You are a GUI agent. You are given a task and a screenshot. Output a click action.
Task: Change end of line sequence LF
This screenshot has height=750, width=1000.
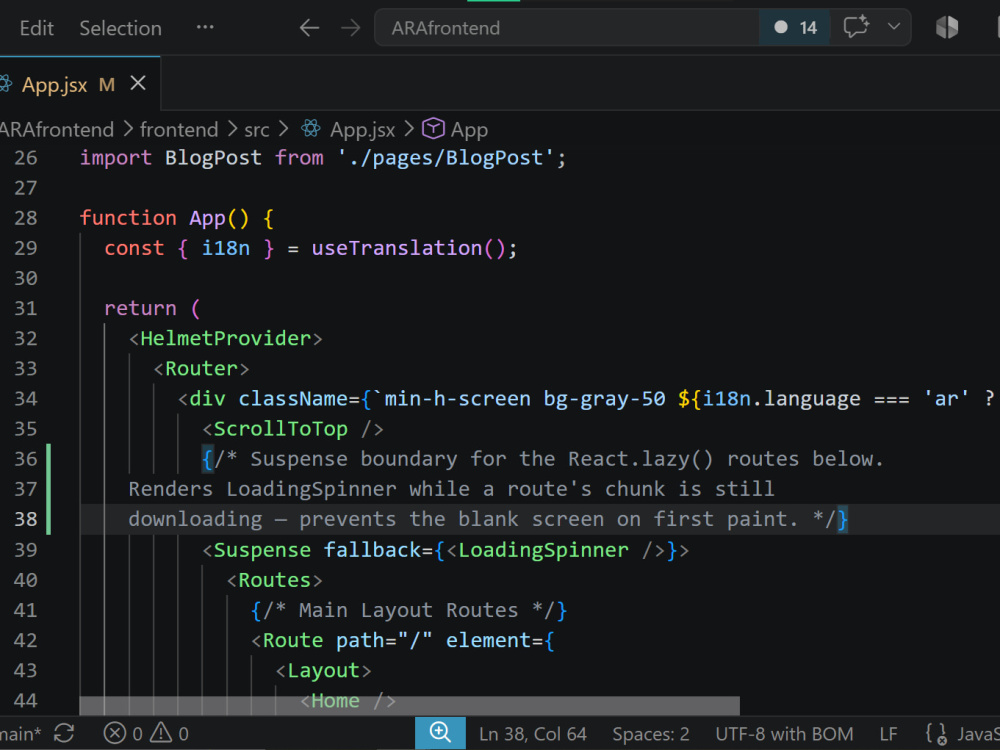point(888,734)
